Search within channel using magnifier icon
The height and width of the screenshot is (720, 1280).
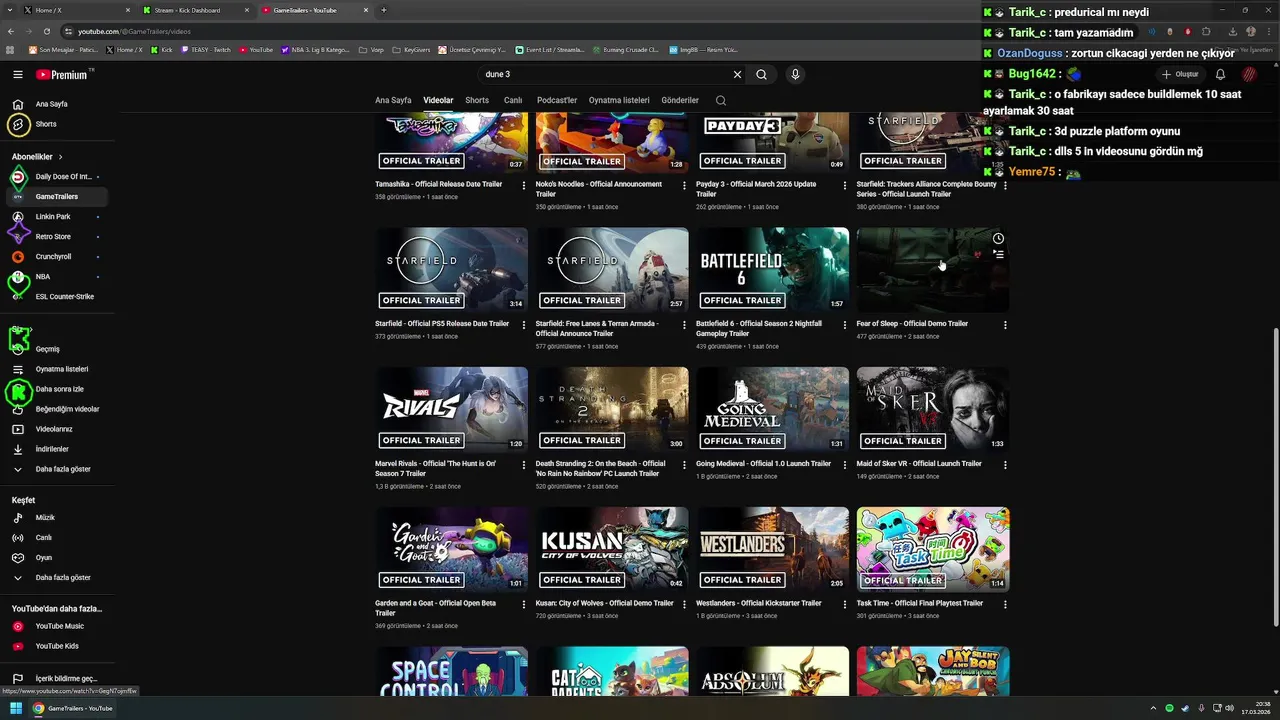[721, 101]
